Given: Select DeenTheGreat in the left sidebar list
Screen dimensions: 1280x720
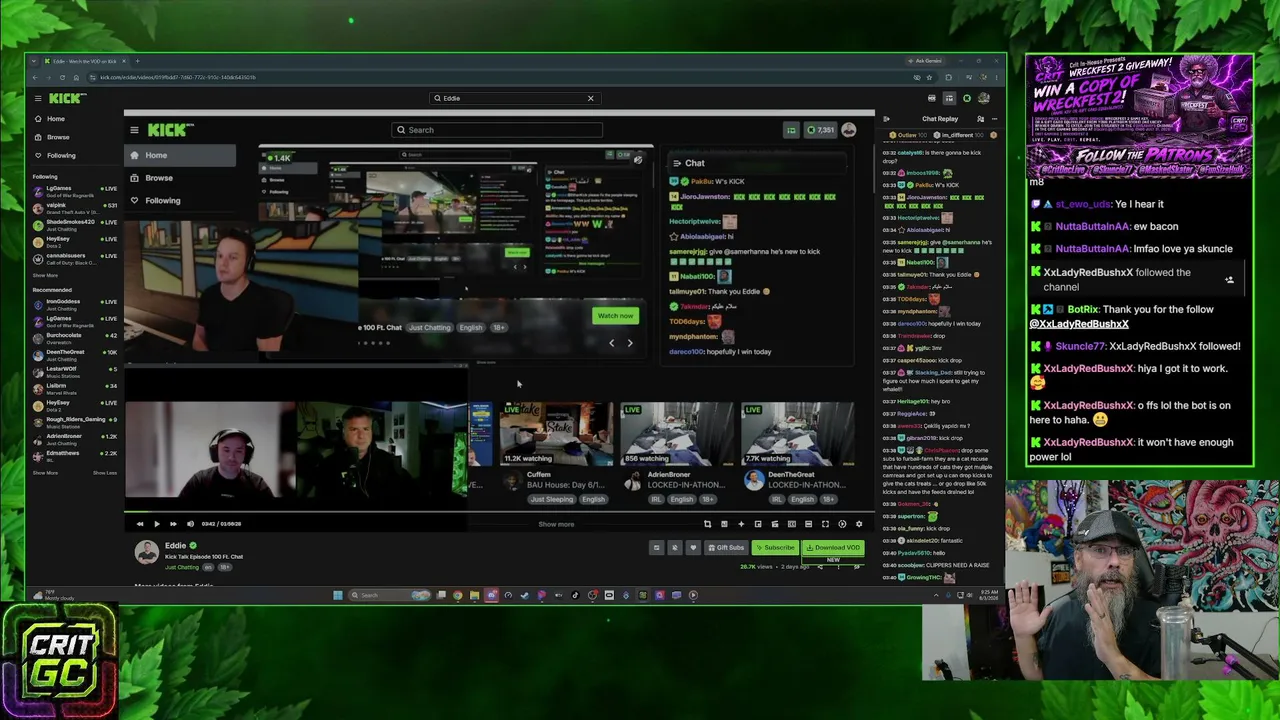Looking at the screenshot, I should point(75,355).
